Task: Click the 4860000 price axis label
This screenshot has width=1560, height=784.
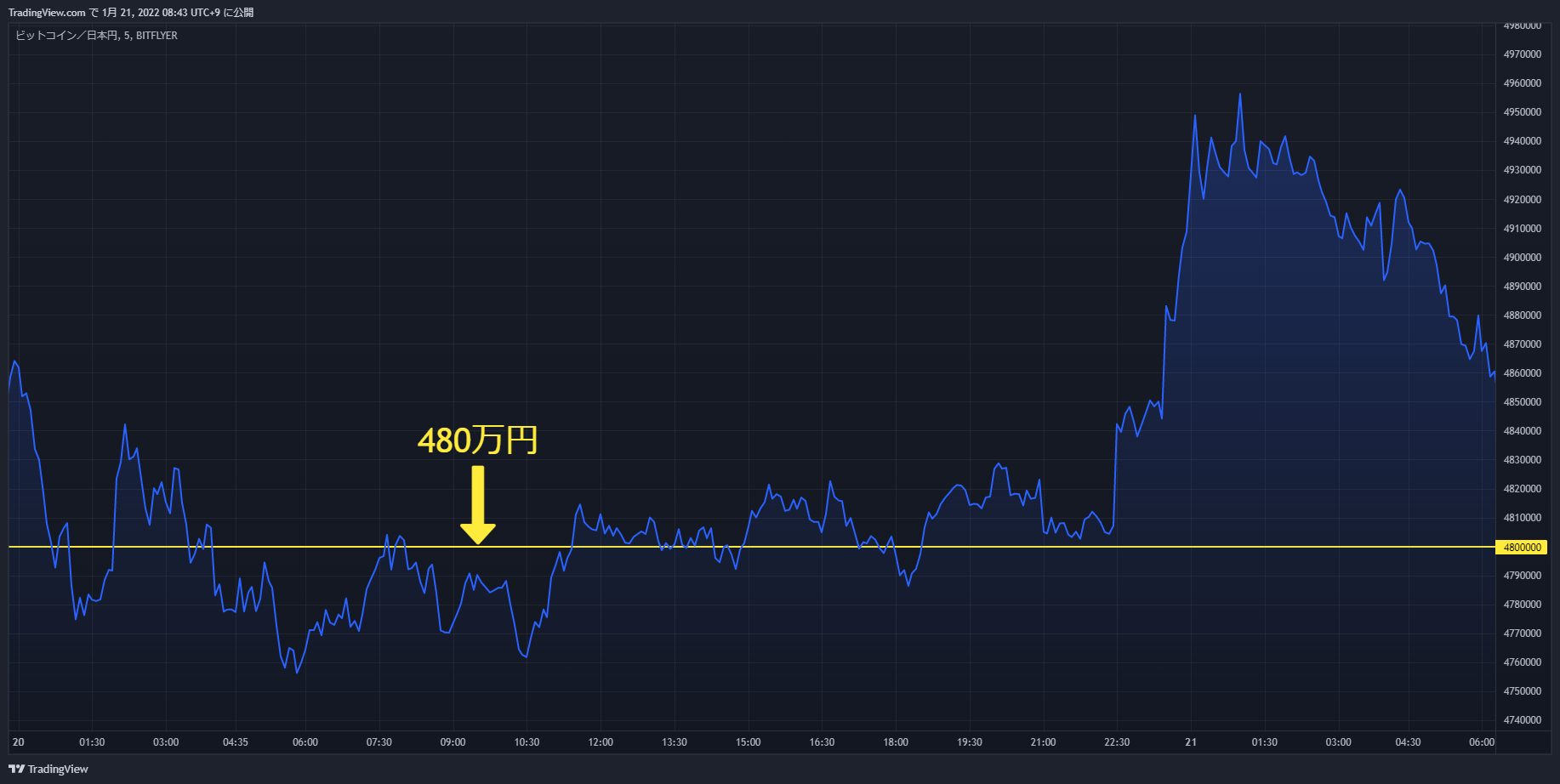Action: [x=1522, y=373]
